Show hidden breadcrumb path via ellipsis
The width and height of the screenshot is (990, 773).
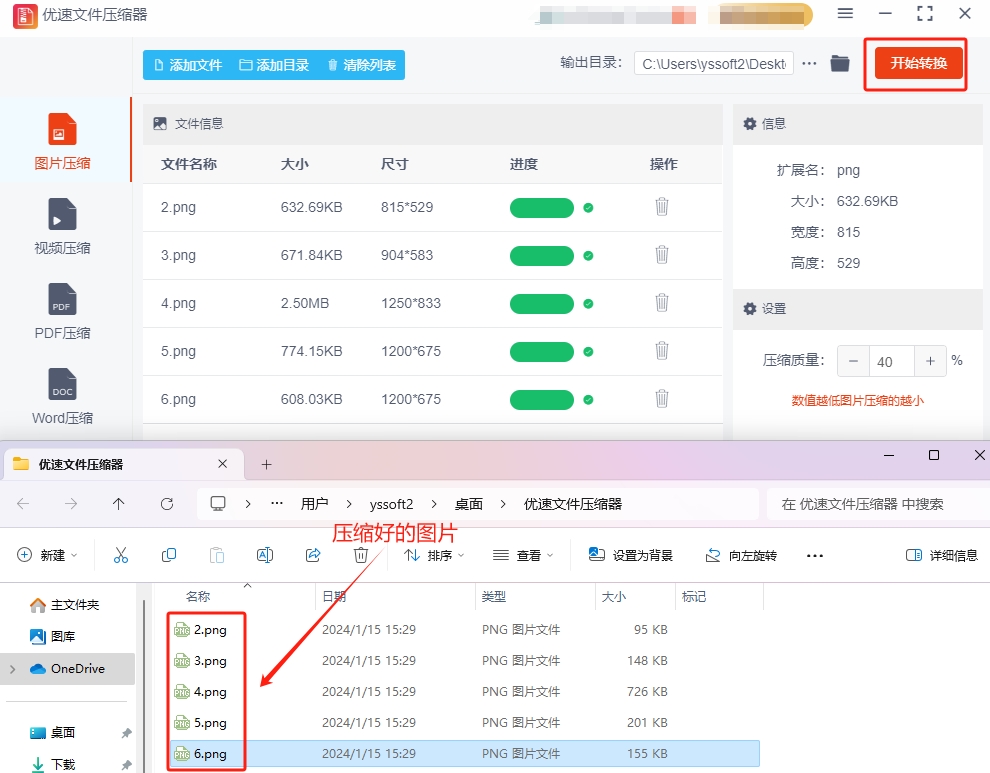tap(277, 504)
